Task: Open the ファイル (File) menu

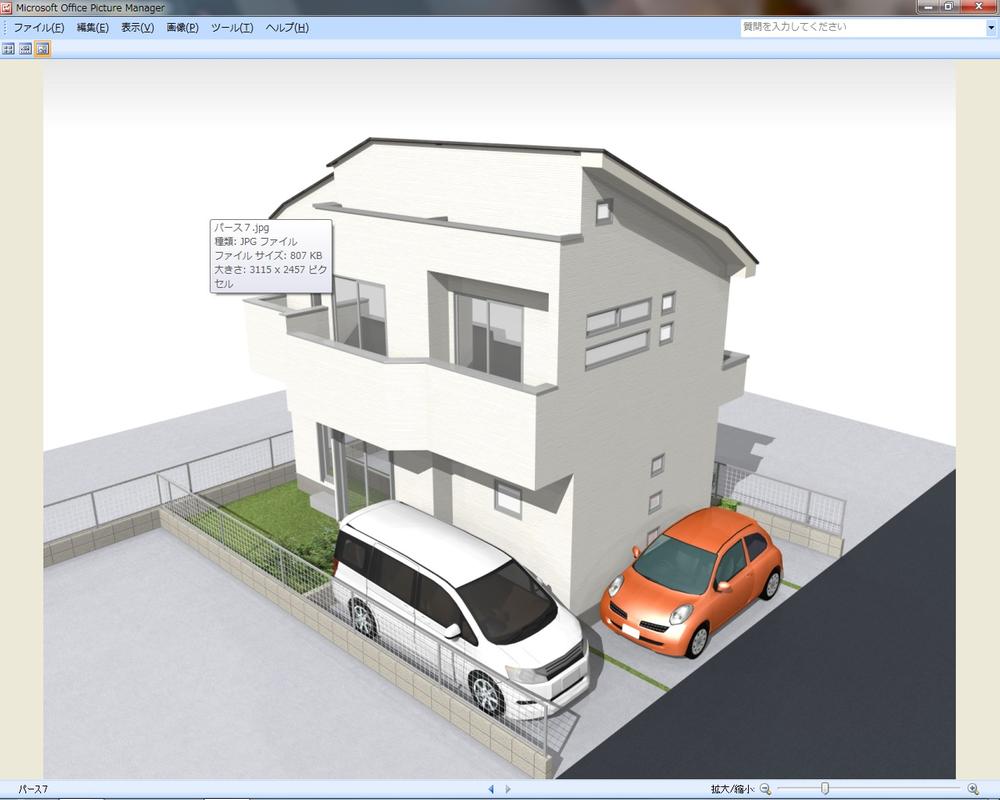Action: pyautogui.click(x=38, y=28)
